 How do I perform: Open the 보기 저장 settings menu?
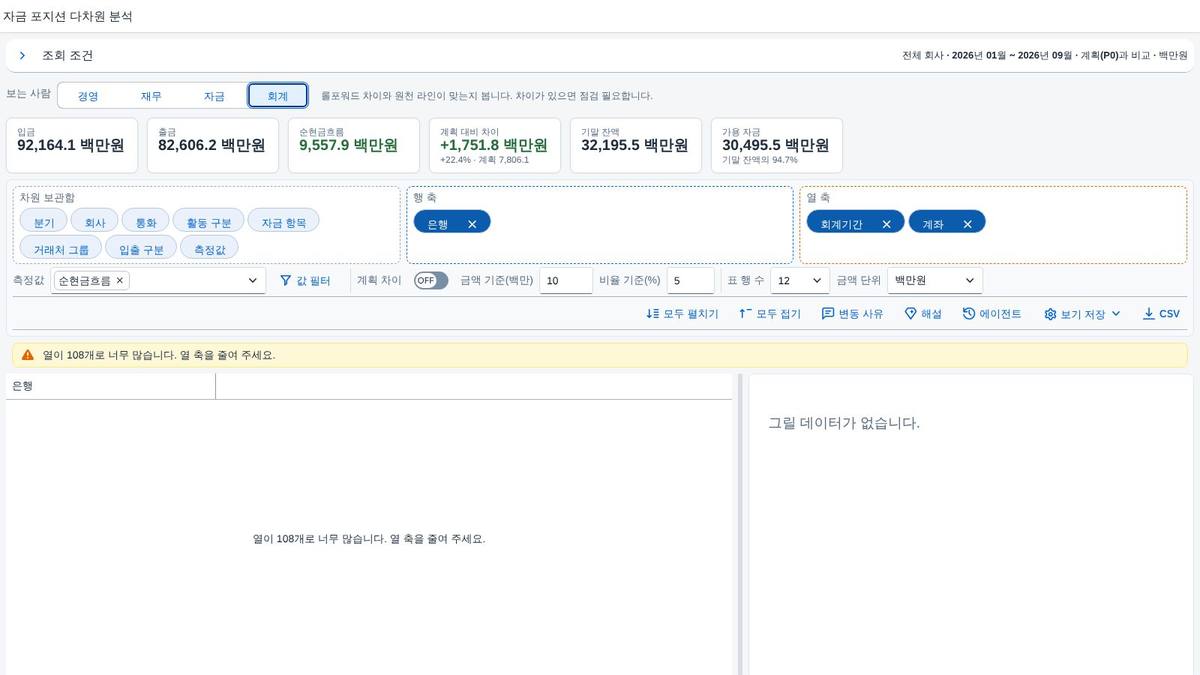(1082, 314)
